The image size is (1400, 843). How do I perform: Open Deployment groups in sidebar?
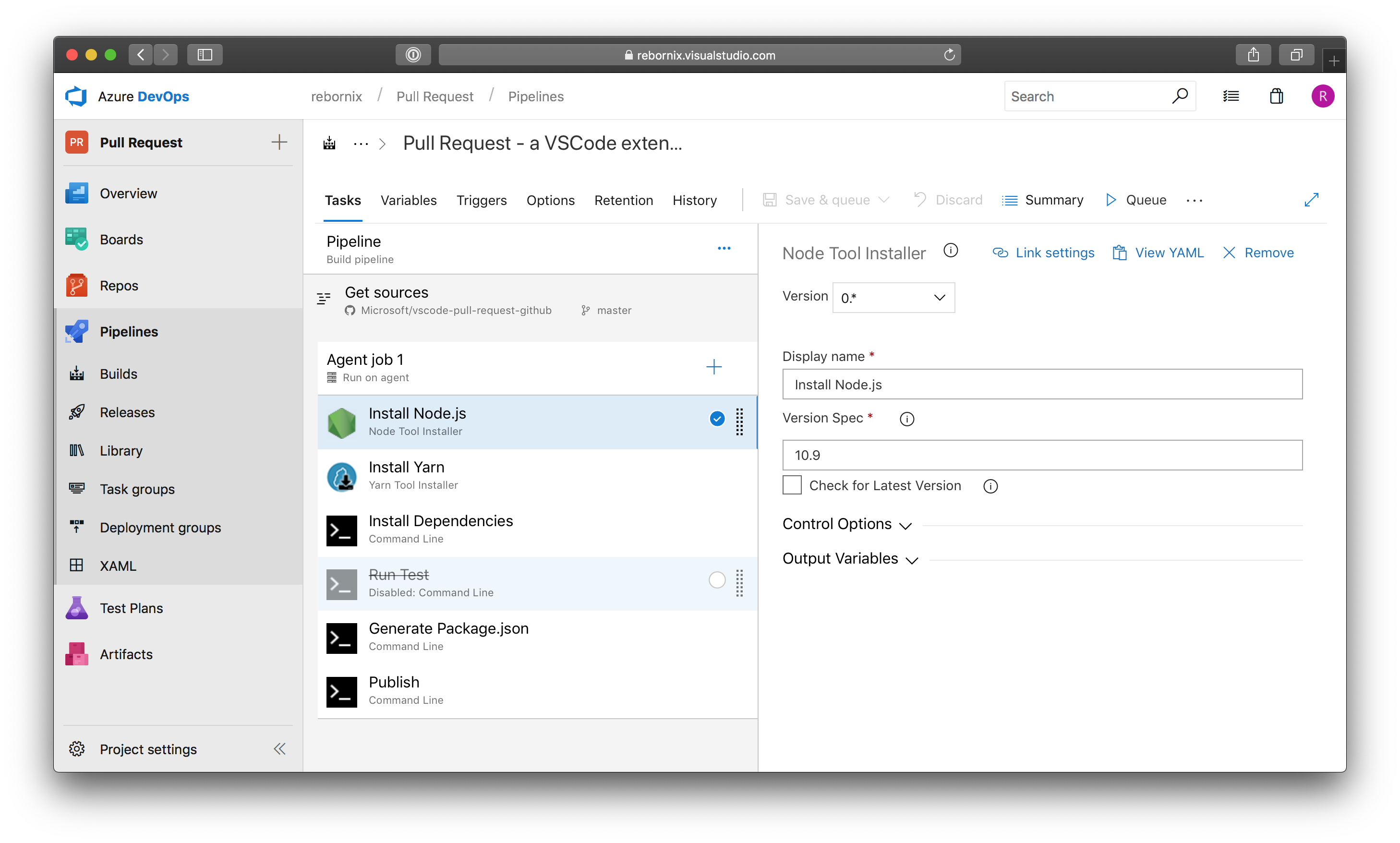click(160, 527)
